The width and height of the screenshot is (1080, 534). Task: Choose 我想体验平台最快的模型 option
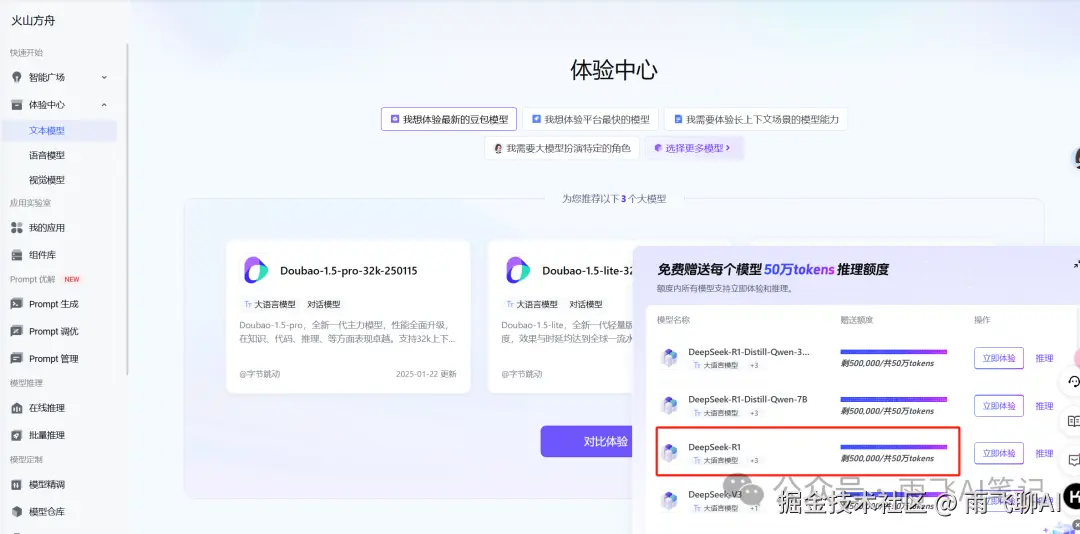[x=590, y=119]
